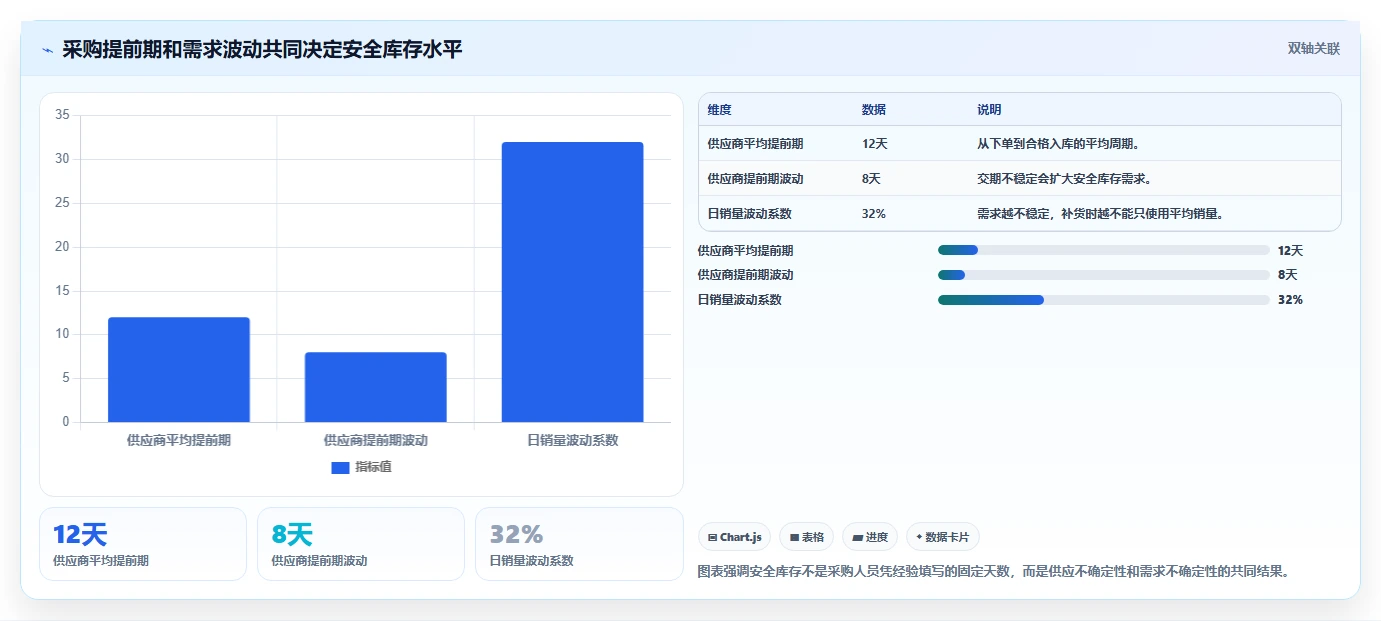Click y-axis tick label 35
Viewport: 1381px width, 621px height.
[x=62, y=115]
